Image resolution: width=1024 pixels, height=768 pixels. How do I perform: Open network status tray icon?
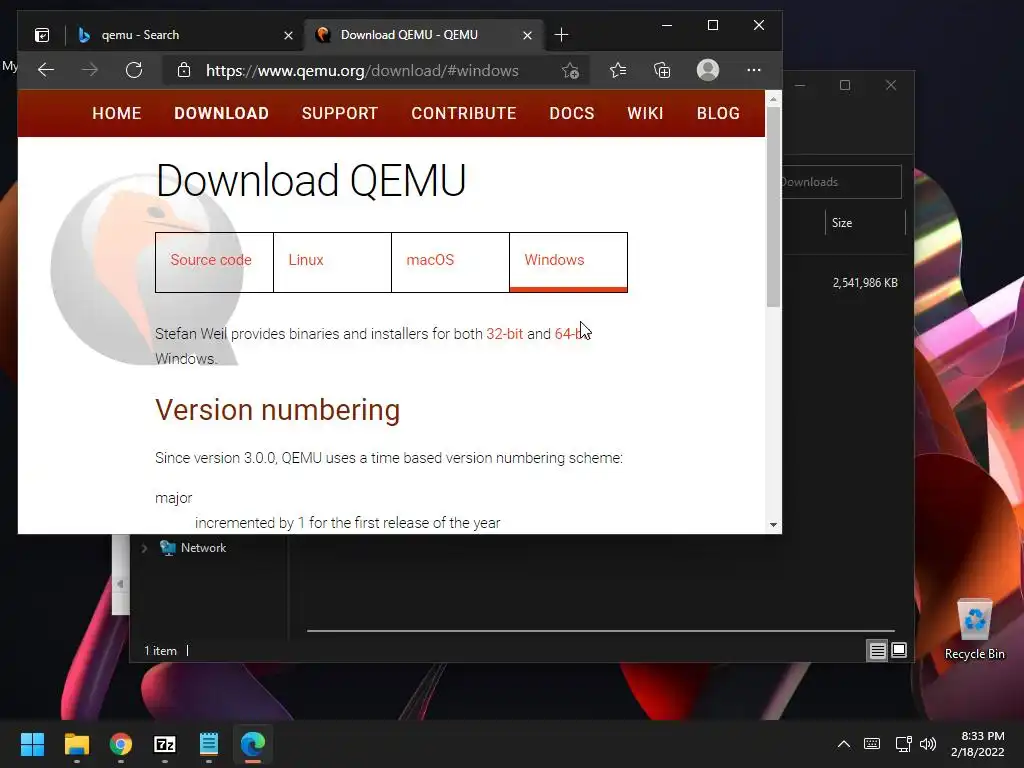pos(903,744)
